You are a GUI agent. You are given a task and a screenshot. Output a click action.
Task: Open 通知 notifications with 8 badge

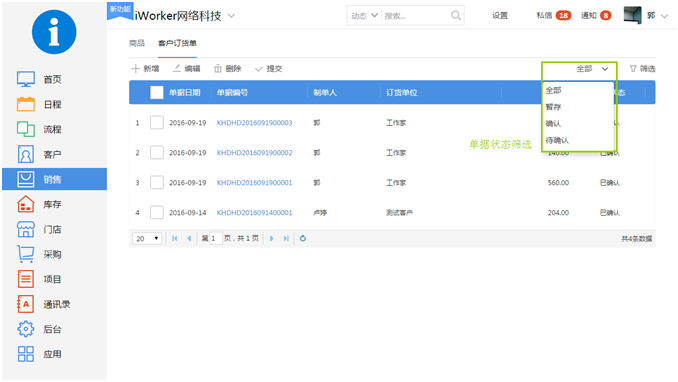pyautogui.click(x=596, y=16)
